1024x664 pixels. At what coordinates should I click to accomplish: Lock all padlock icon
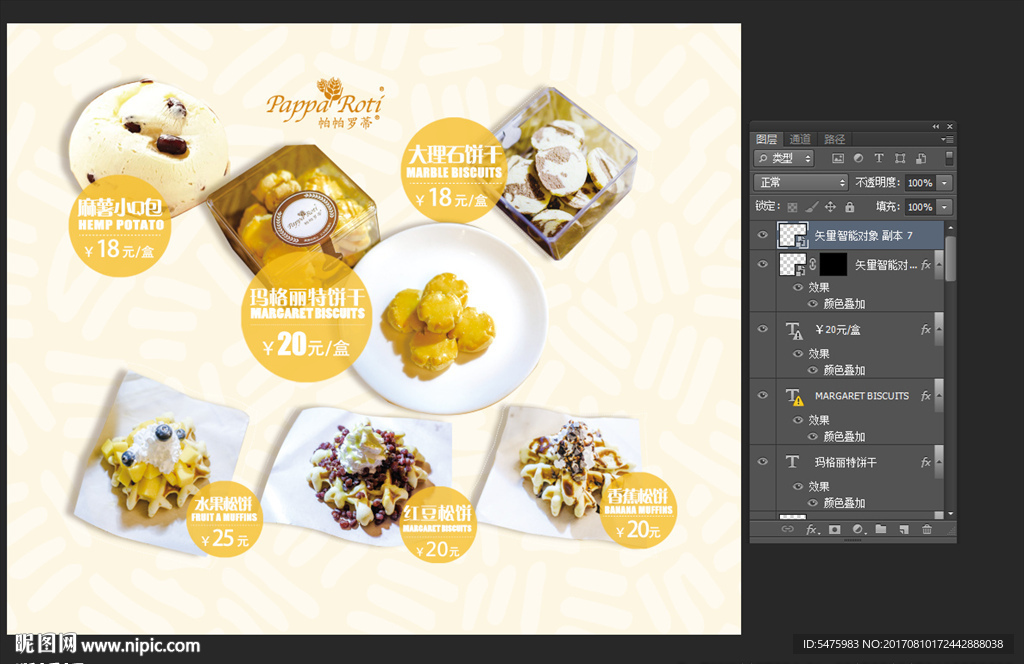[x=850, y=207]
